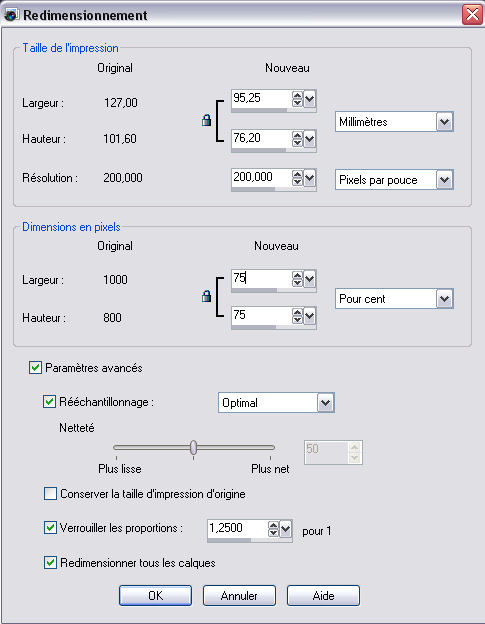Click the pixel height input field

pos(262,316)
